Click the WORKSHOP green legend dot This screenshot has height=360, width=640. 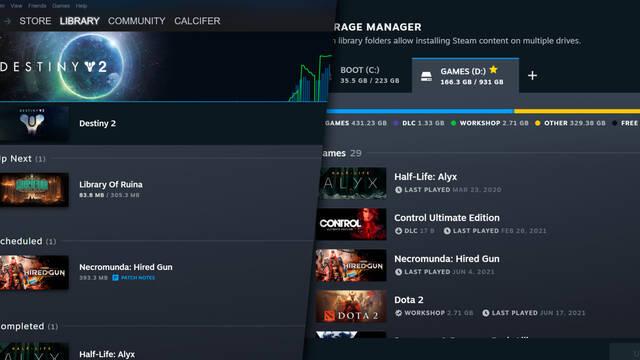pos(453,123)
